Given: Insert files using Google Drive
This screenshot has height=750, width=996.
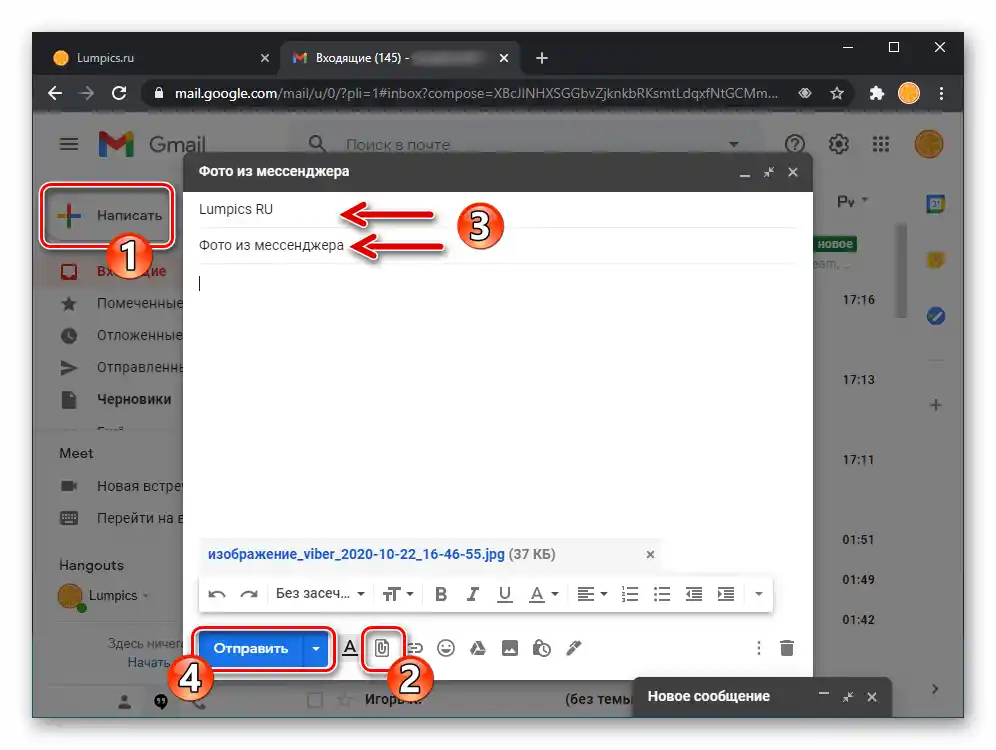Looking at the screenshot, I should click(x=477, y=648).
